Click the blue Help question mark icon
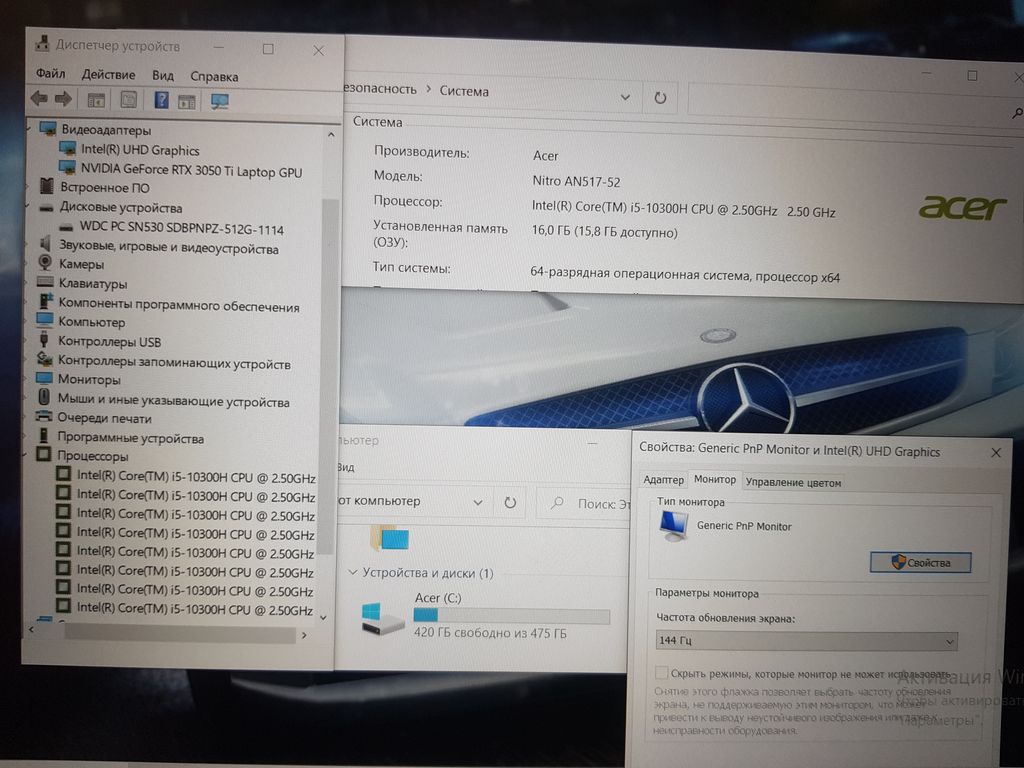Image resolution: width=1024 pixels, height=768 pixels. [160, 100]
